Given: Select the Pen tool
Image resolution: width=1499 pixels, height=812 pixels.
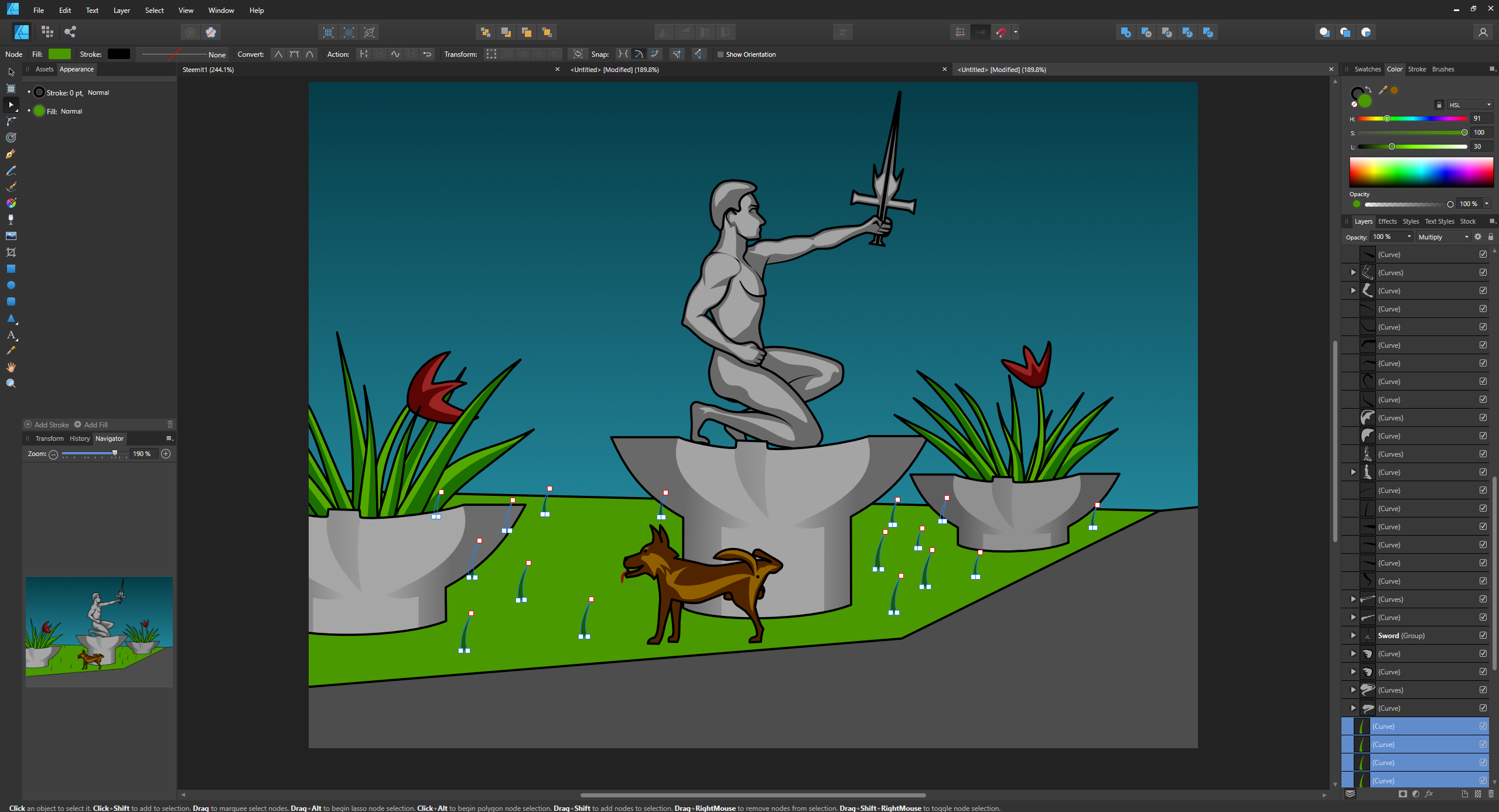Looking at the screenshot, I should 11,154.
